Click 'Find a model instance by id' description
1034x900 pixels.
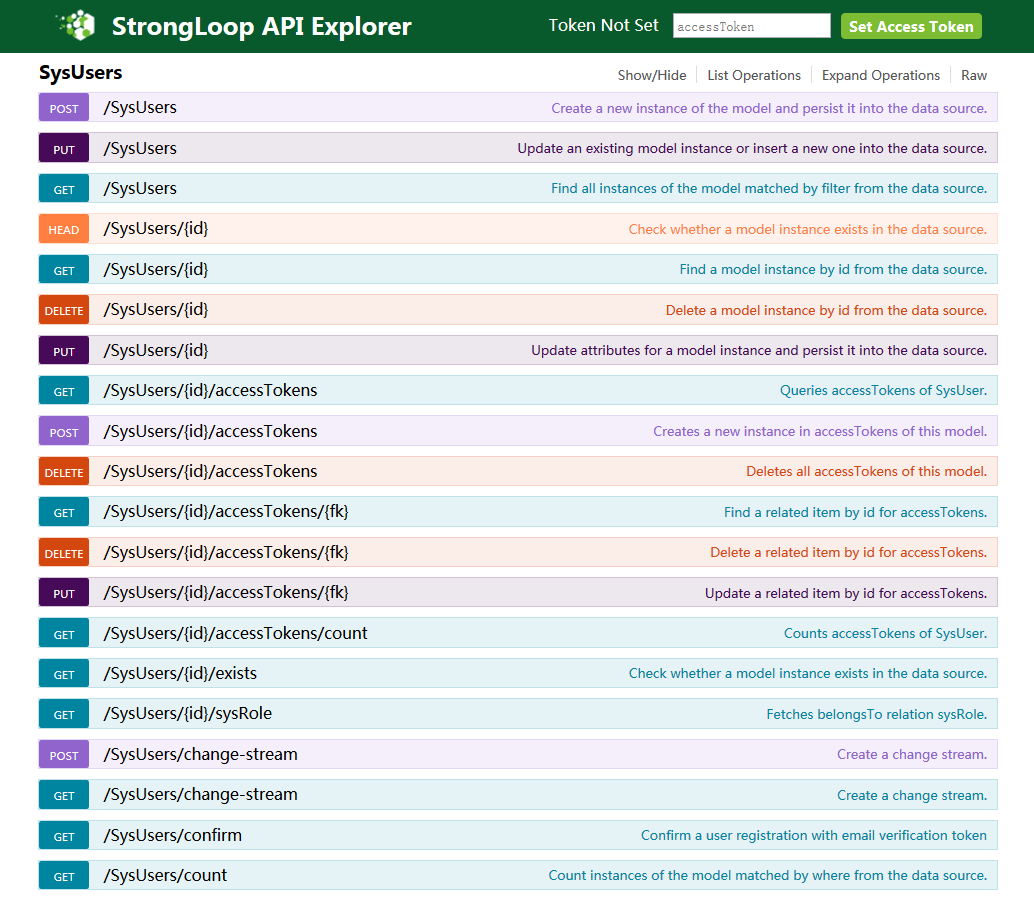tap(833, 270)
